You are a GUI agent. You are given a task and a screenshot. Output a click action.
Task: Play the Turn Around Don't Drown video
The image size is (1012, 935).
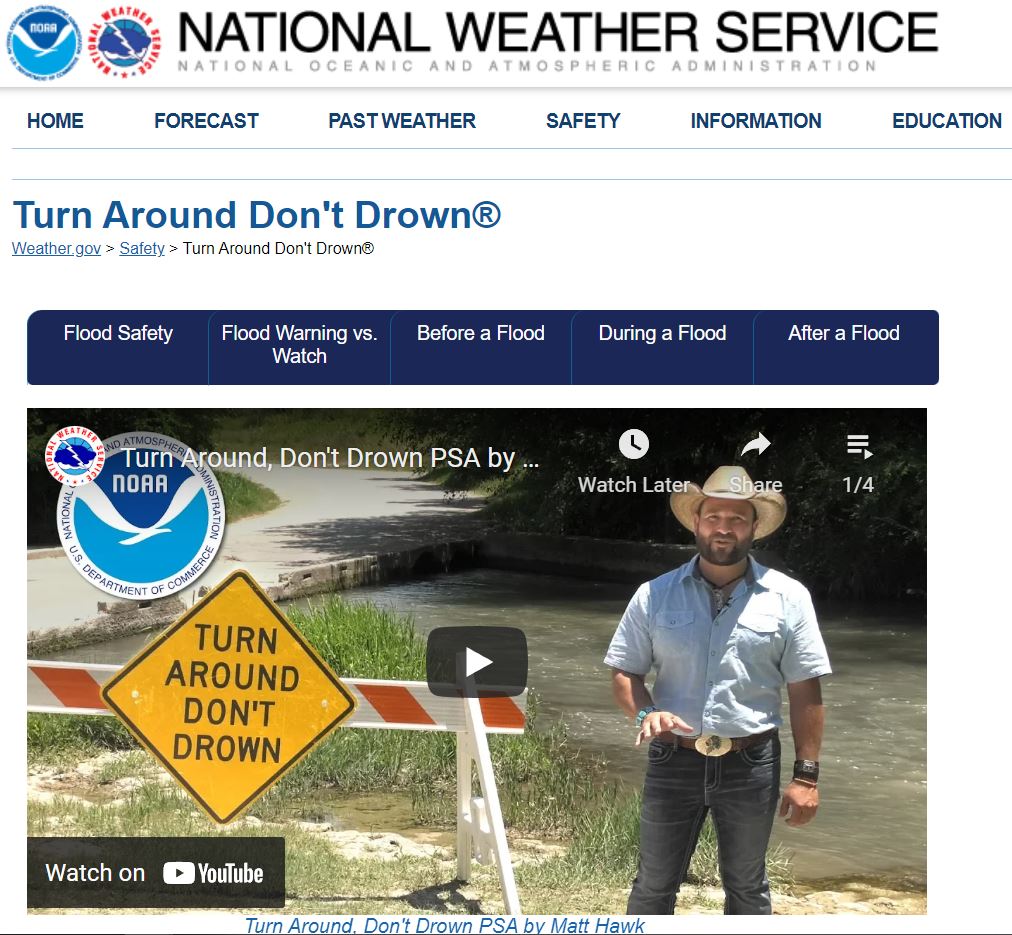pyautogui.click(x=477, y=661)
